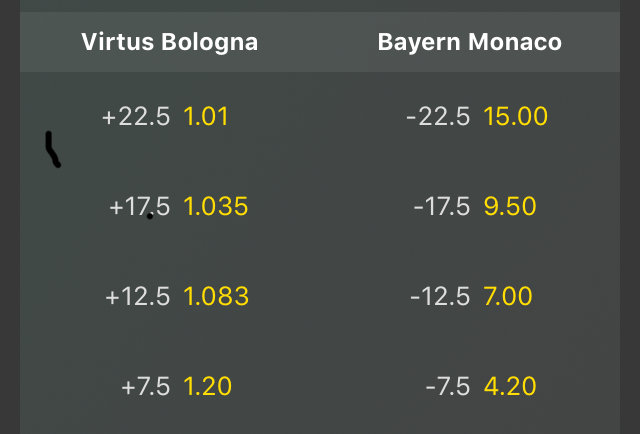Click the Virtus Bologna column header
This screenshot has height=434, width=640.
click(170, 42)
